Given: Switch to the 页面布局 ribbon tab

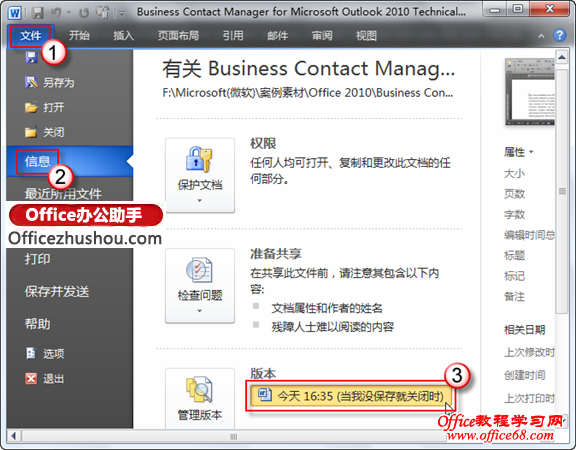Looking at the screenshot, I should point(179,36).
